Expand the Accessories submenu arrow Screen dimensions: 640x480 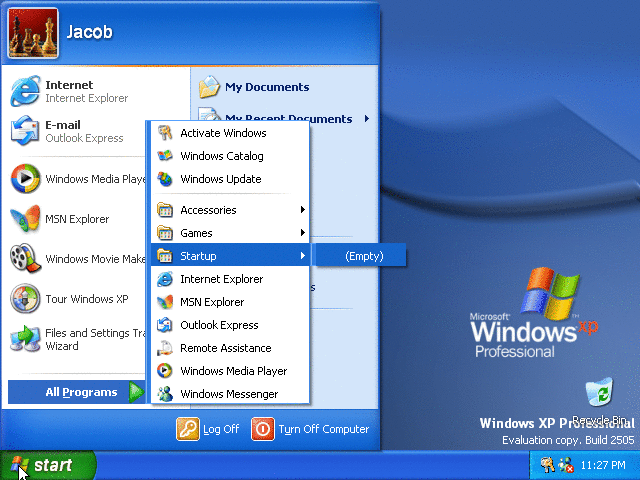coord(302,210)
